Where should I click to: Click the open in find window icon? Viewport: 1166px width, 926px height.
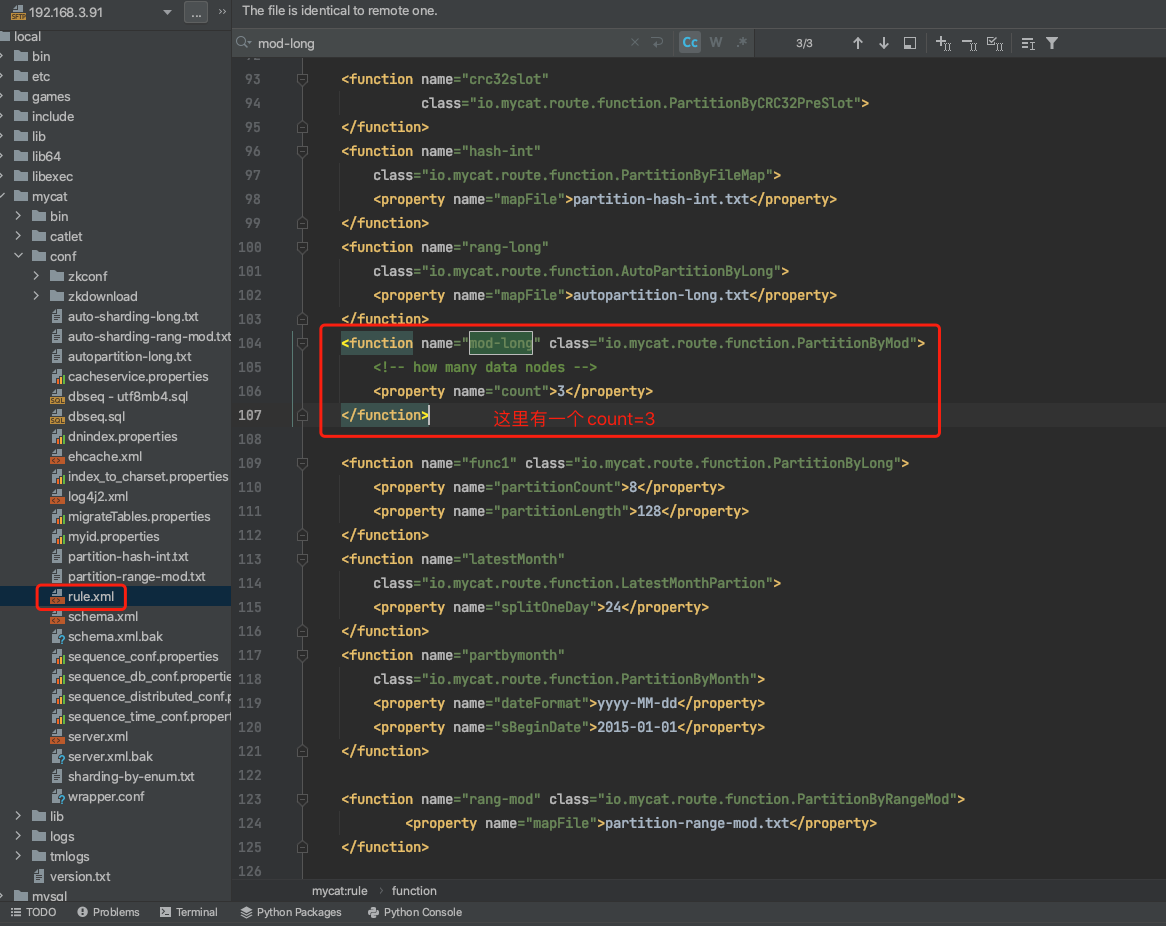[x=910, y=43]
